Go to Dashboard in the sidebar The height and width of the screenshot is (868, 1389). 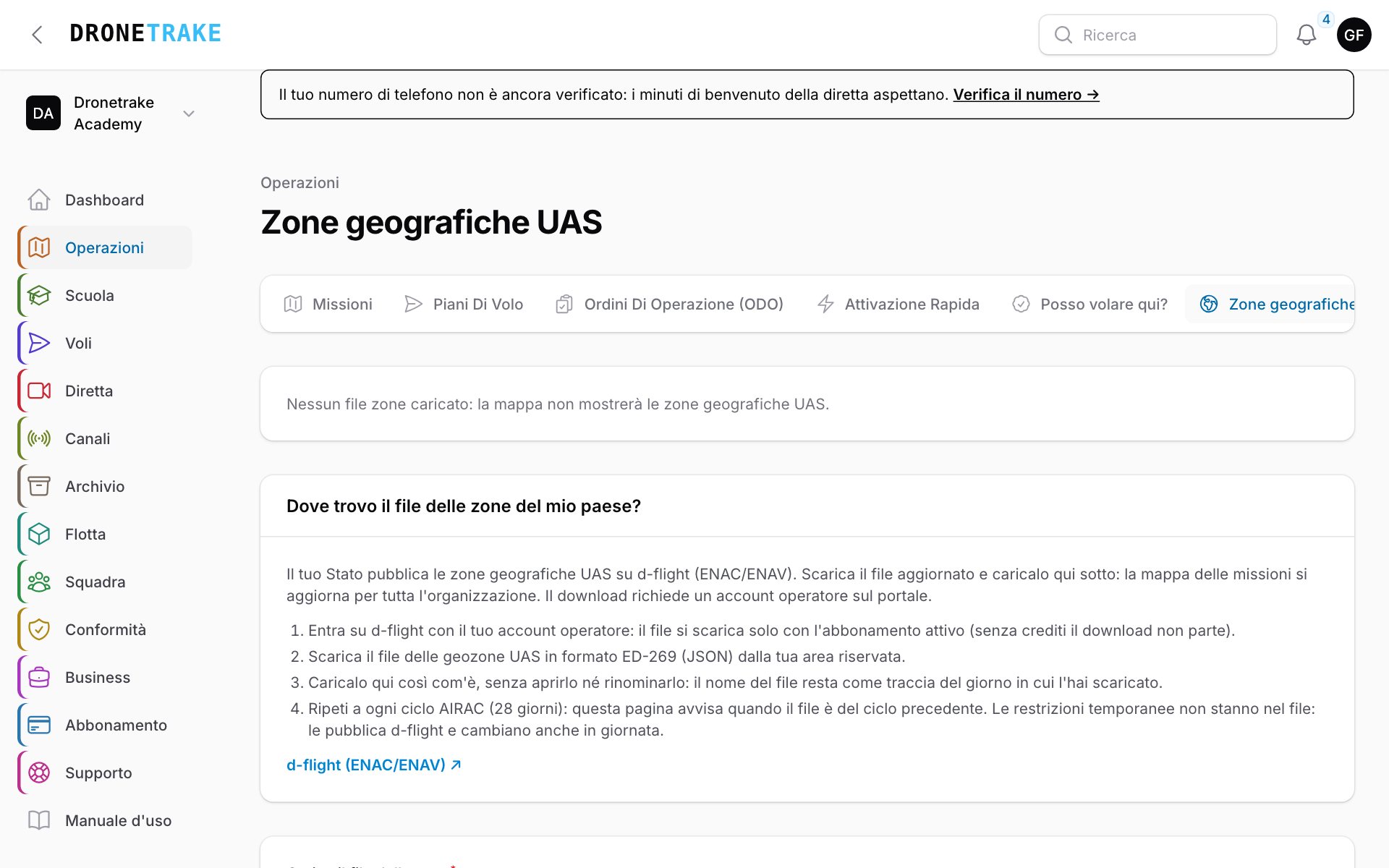click(106, 200)
